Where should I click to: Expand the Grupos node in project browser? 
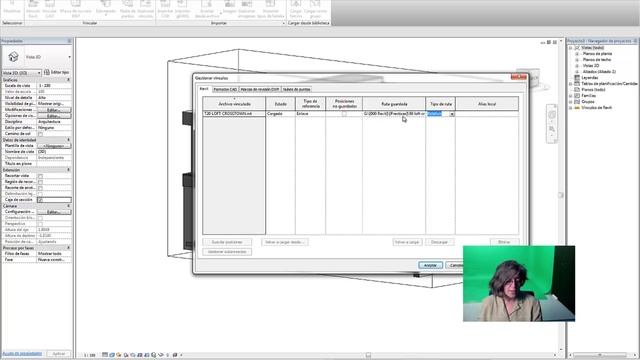[x=571, y=102]
